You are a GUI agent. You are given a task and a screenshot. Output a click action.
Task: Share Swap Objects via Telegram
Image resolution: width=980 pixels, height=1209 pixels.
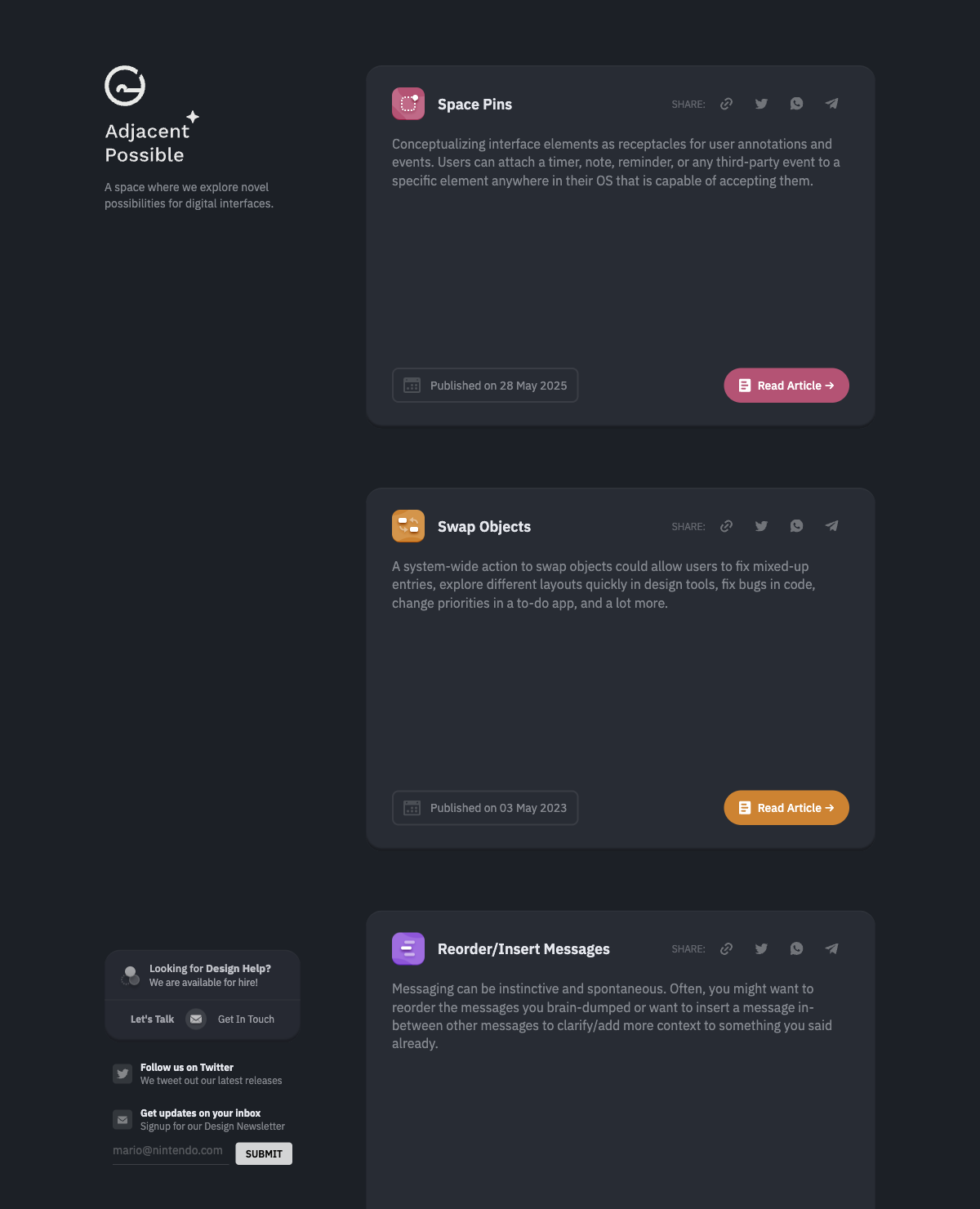pos(831,526)
